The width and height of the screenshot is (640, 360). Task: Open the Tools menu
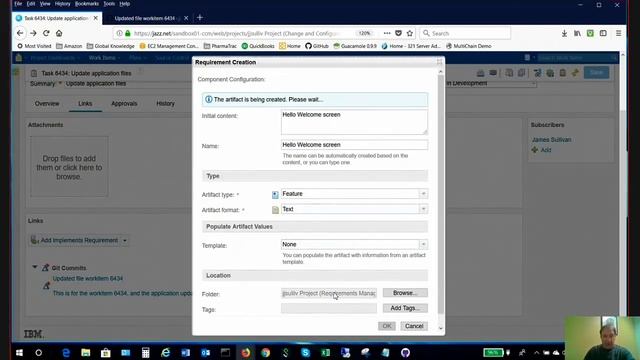109,4
